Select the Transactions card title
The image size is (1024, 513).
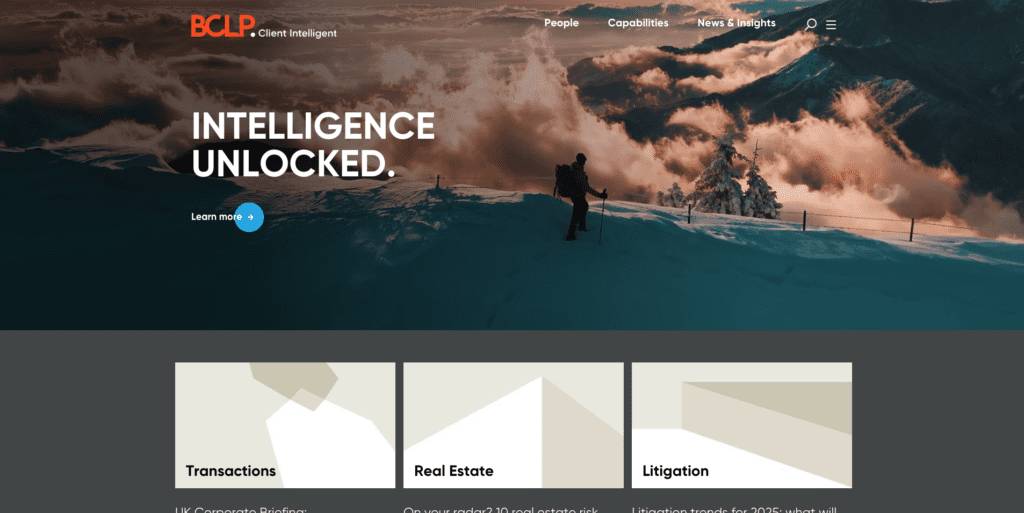231,471
